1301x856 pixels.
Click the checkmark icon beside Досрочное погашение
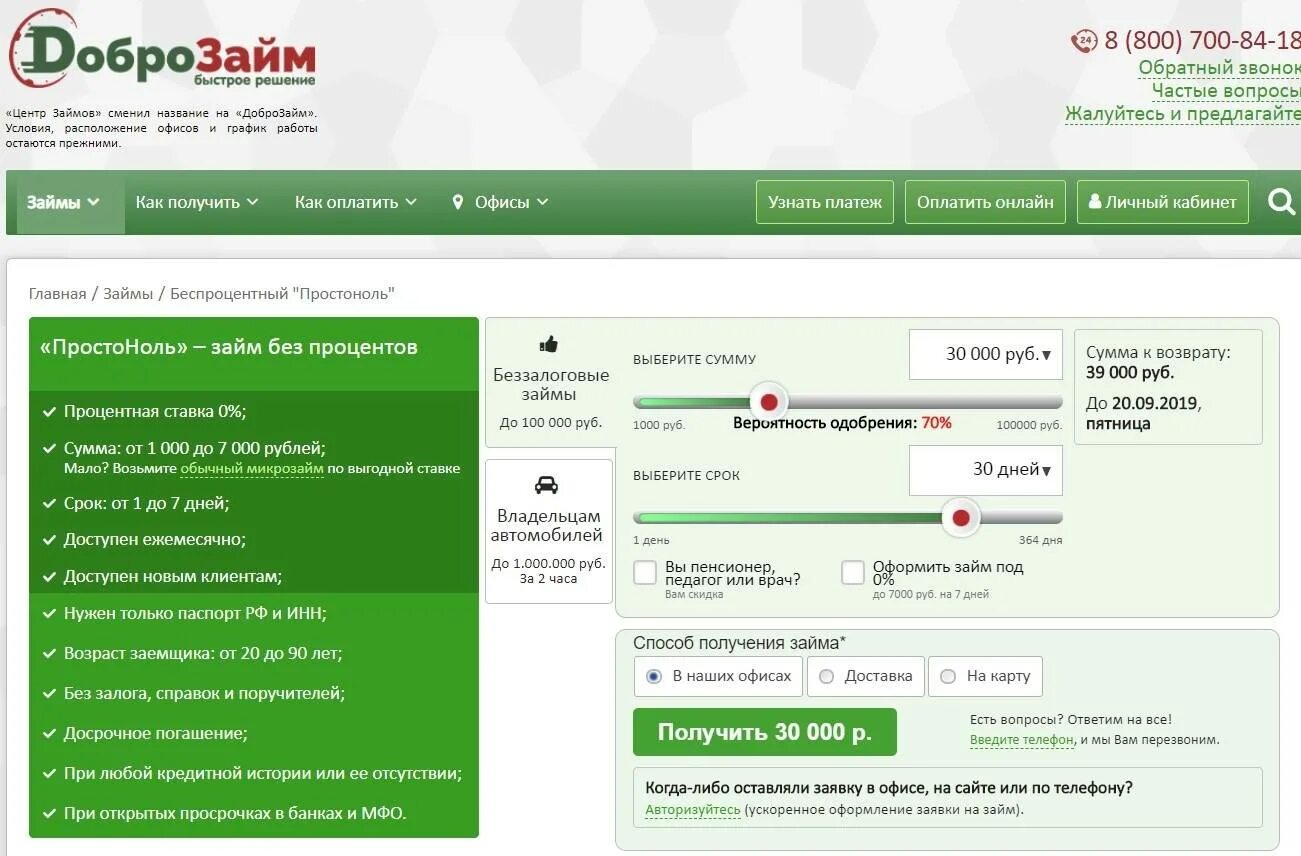[x=48, y=734]
